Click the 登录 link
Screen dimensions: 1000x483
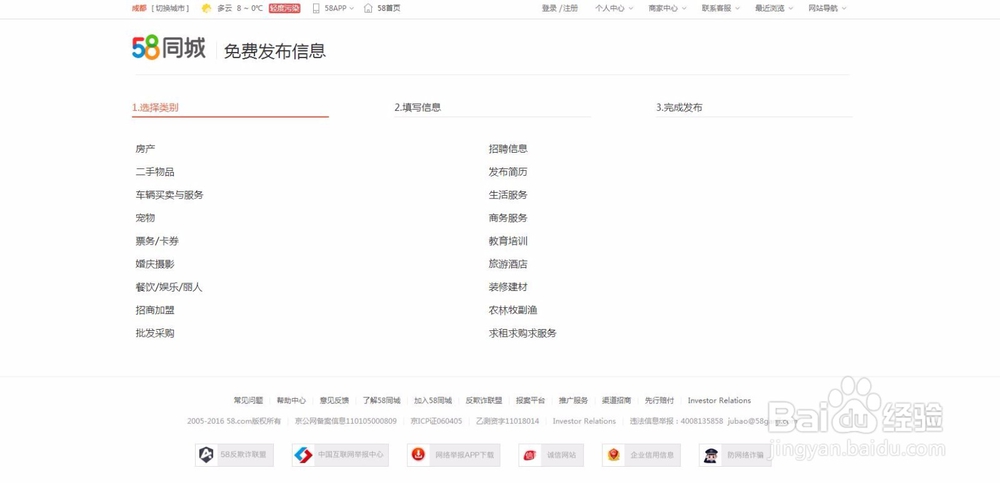coord(549,8)
